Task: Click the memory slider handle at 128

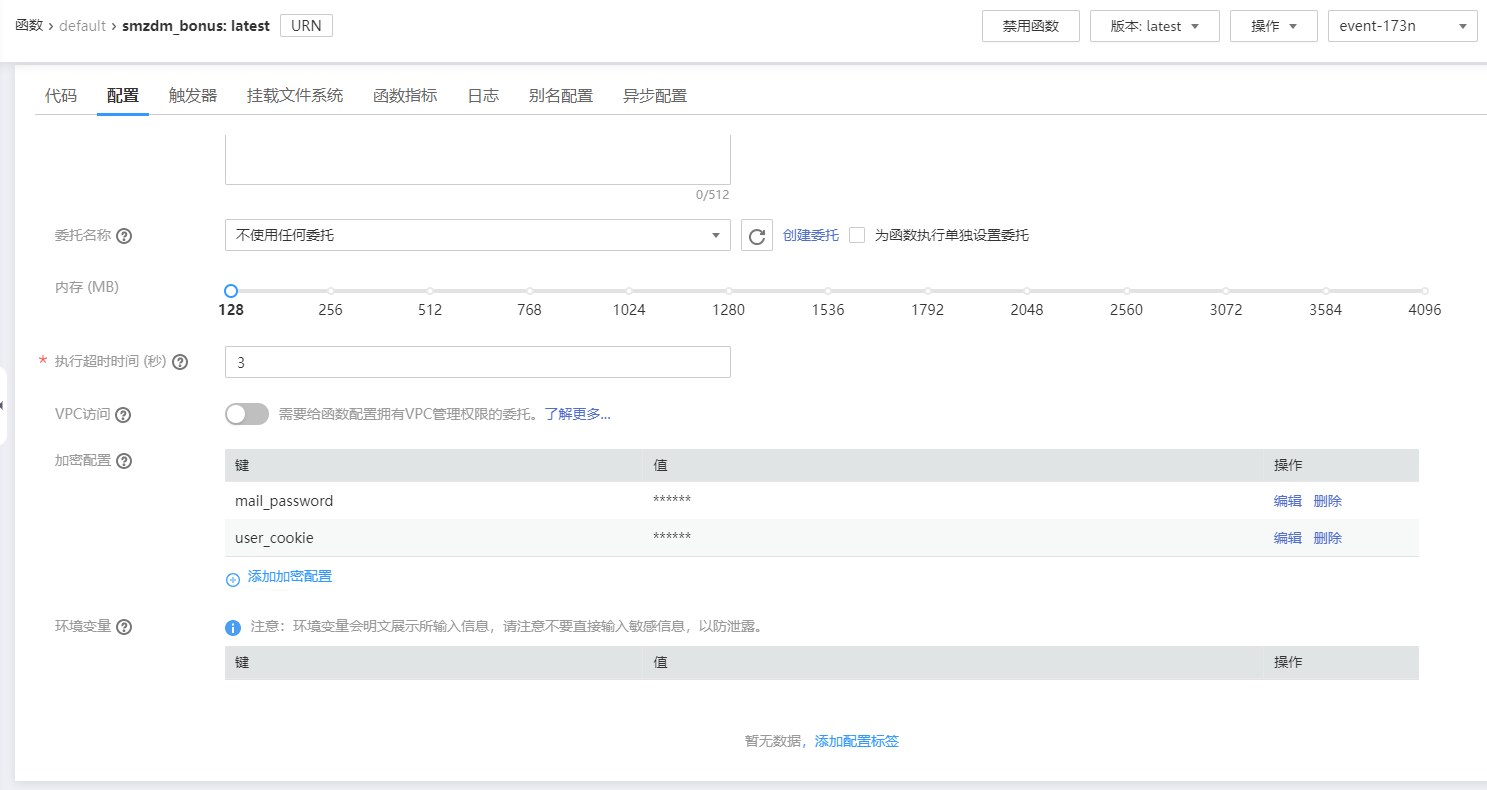Action: click(x=231, y=291)
